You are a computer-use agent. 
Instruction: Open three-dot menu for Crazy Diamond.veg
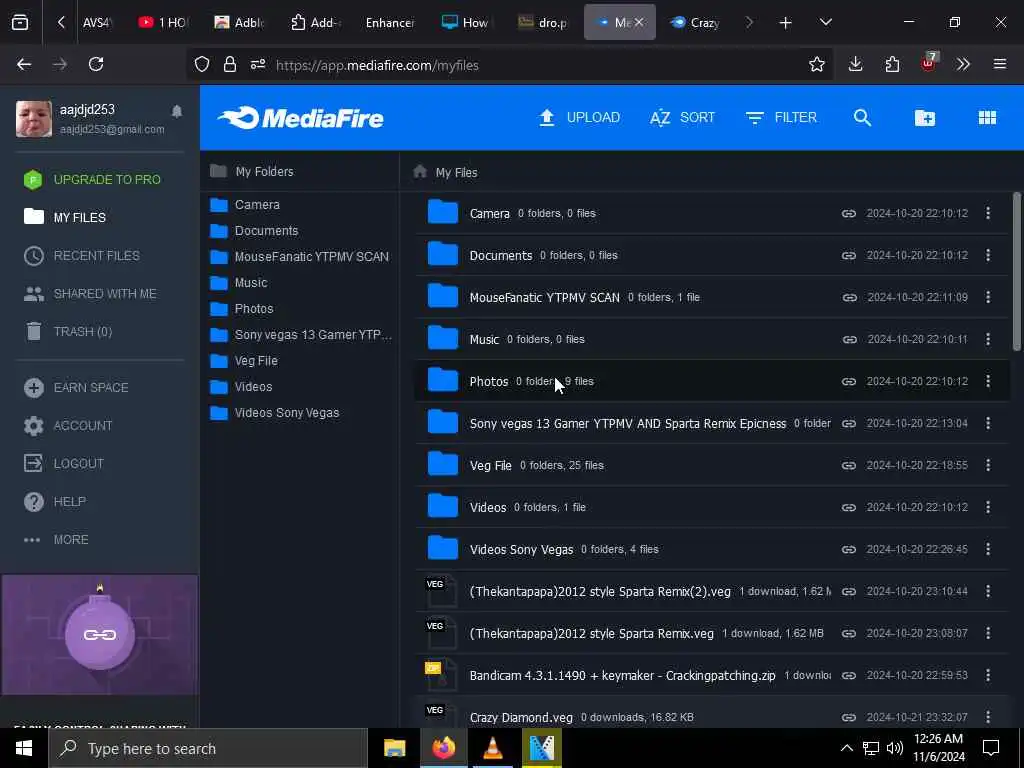coord(987,716)
